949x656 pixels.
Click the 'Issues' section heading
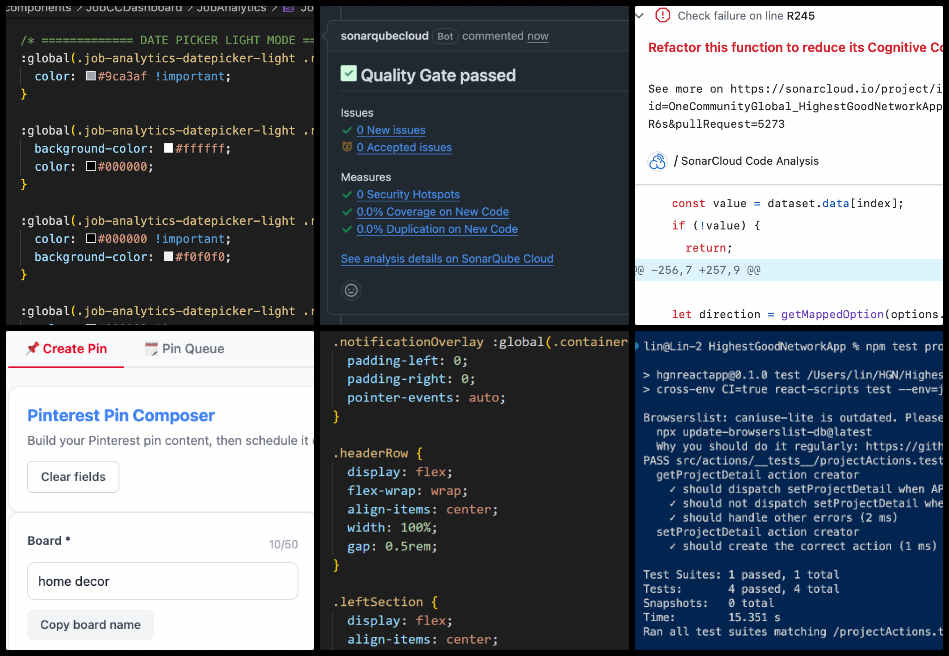point(357,113)
